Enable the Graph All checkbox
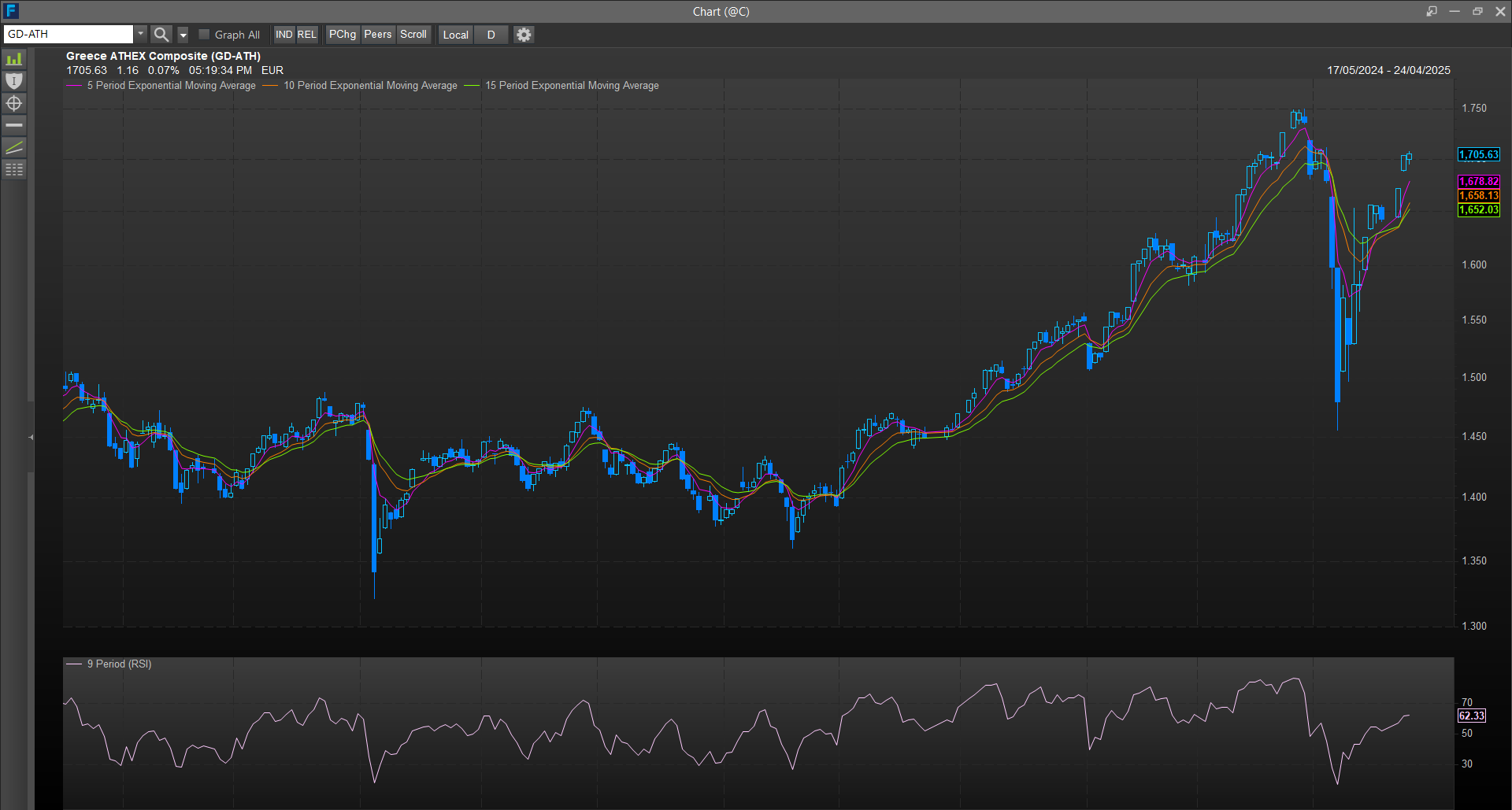The width and height of the screenshot is (1512, 810). [x=205, y=35]
